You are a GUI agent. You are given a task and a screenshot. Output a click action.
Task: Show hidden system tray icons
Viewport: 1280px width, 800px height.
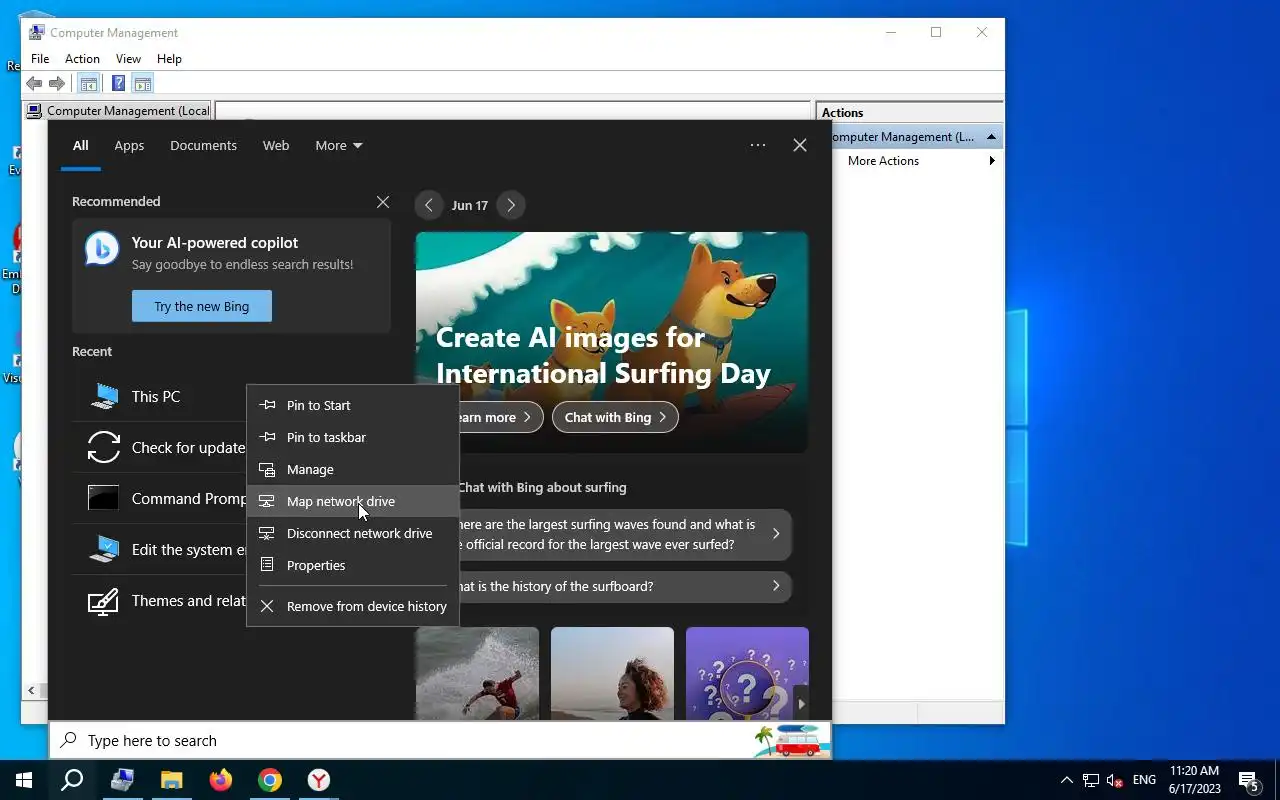coord(1066,780)
